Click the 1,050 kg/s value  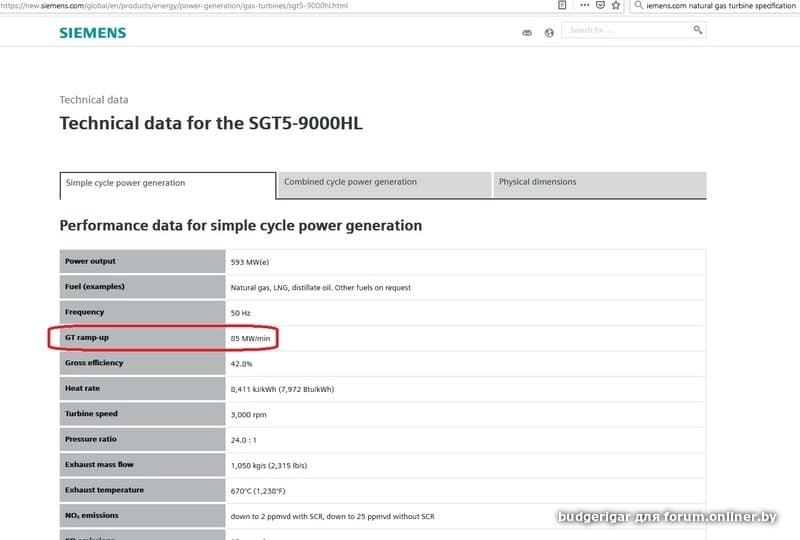click(268, 465)
